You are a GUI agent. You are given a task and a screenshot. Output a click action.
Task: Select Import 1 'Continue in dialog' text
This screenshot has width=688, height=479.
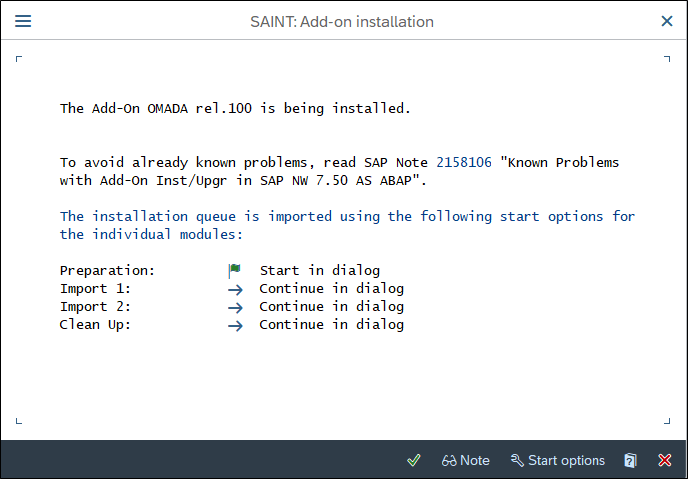click(331, 289)
